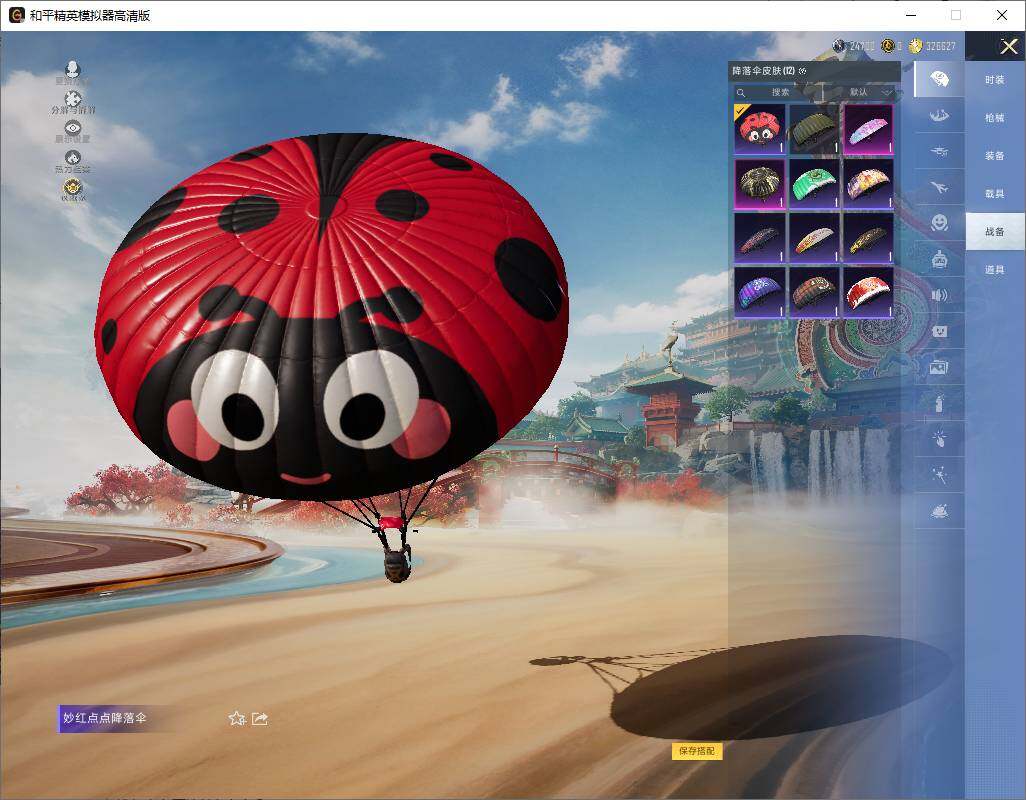Image resolution: width=1026 pixels, height=800 pixels.
Task: Select the red ladybug parachute thumbnail
Action: click(759, 129)
